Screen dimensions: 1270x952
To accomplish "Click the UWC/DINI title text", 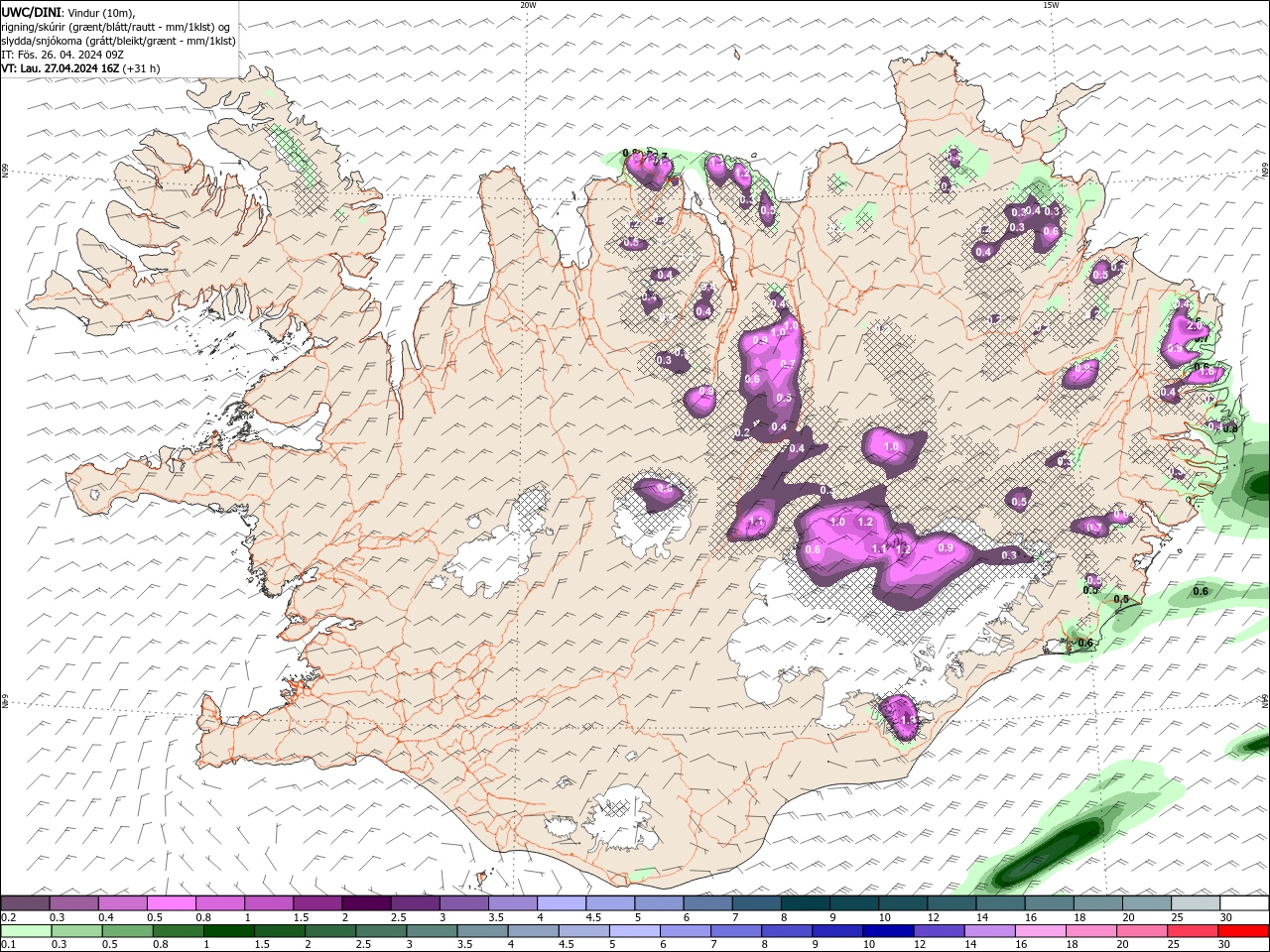I will (x=32, y=12).
